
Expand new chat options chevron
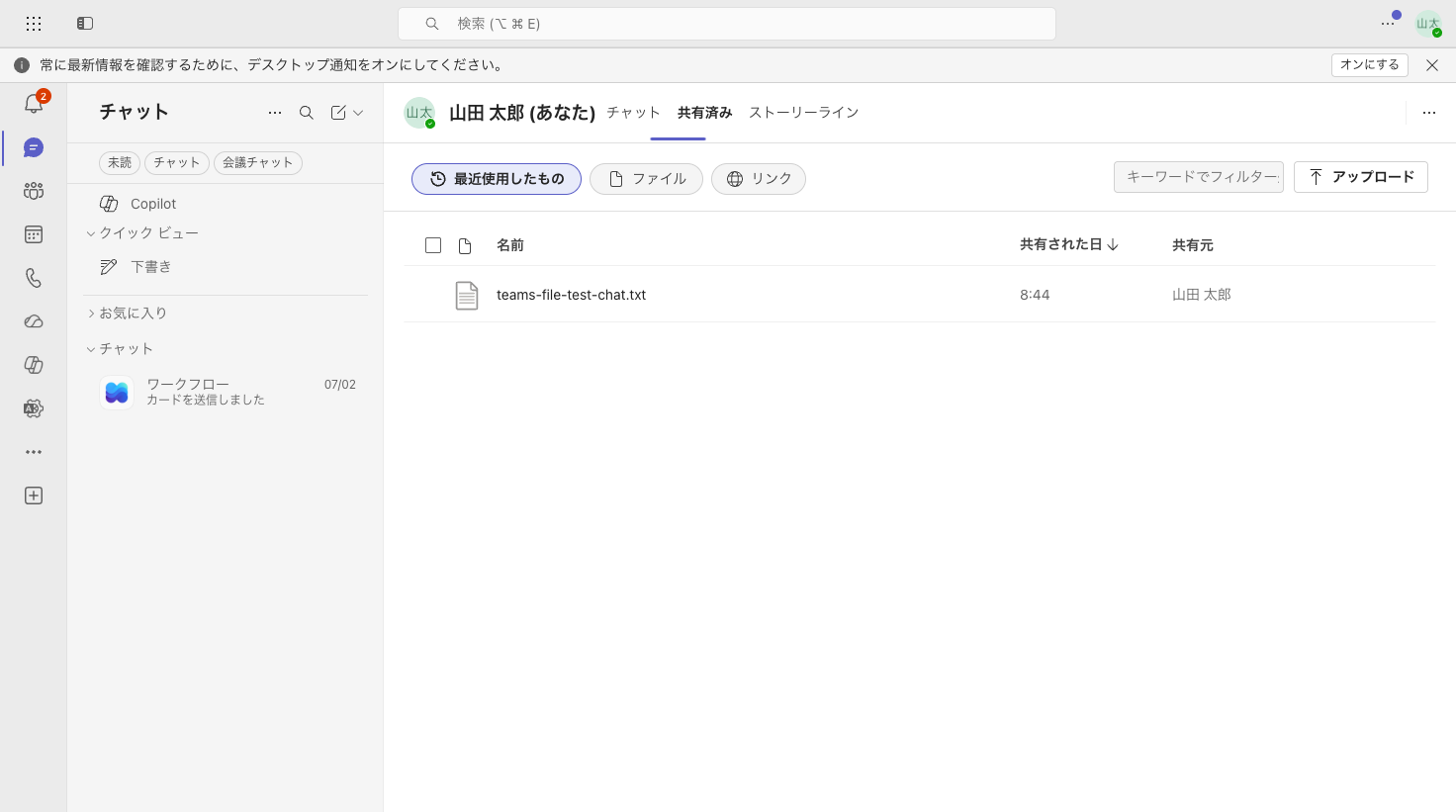coord(358,113)
